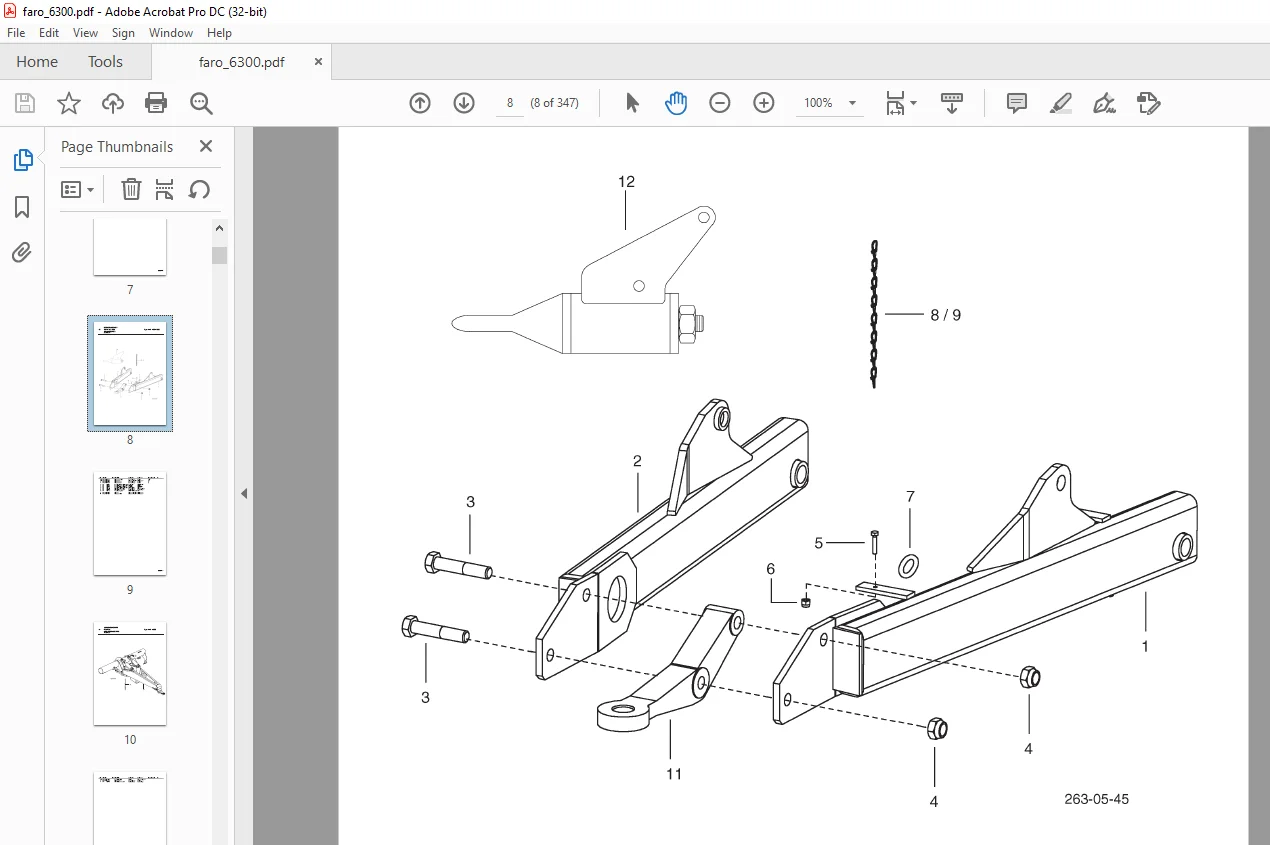
Task: Bookmark this file with the star icon
Action: coord(69,103)
